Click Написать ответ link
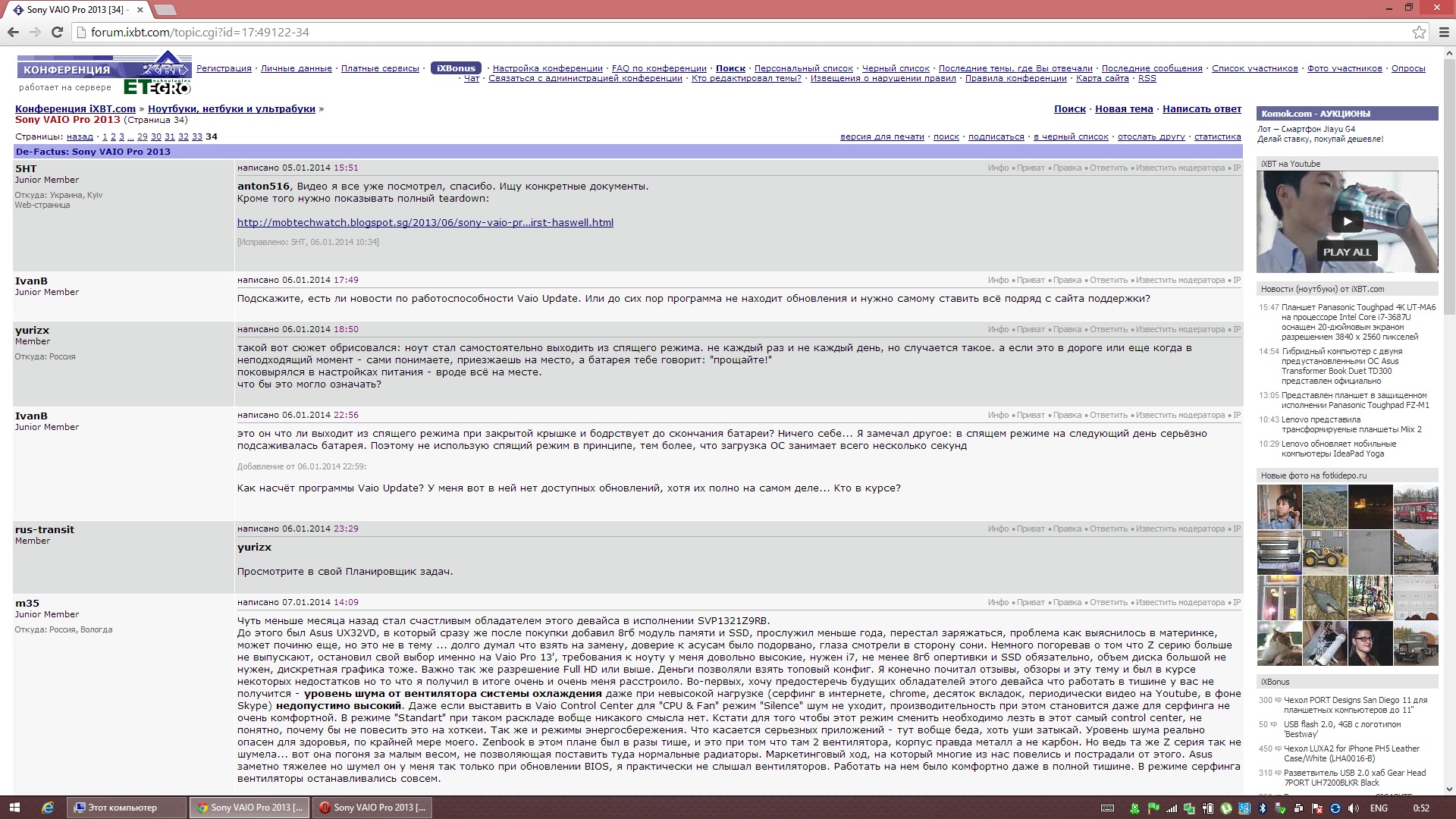This screenshot has height=819, width=1456. (1202, 109)
